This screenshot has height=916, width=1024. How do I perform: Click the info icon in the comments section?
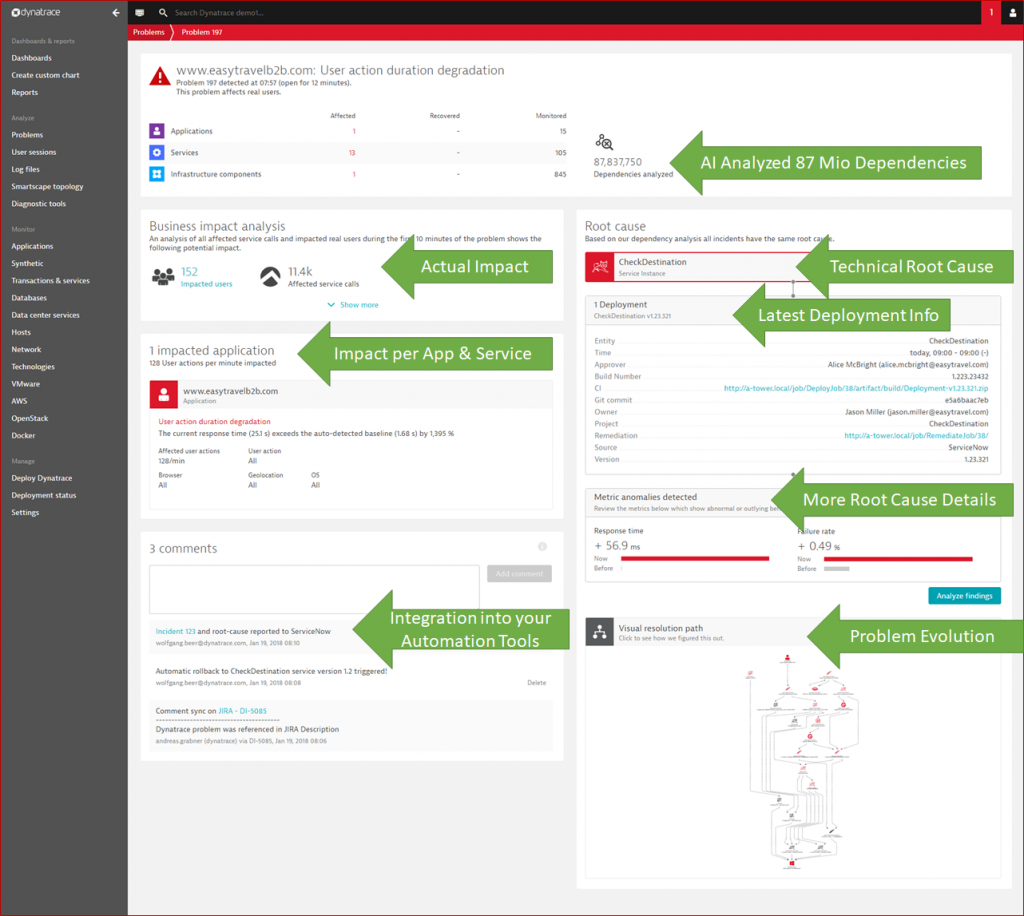coord(541,546)
